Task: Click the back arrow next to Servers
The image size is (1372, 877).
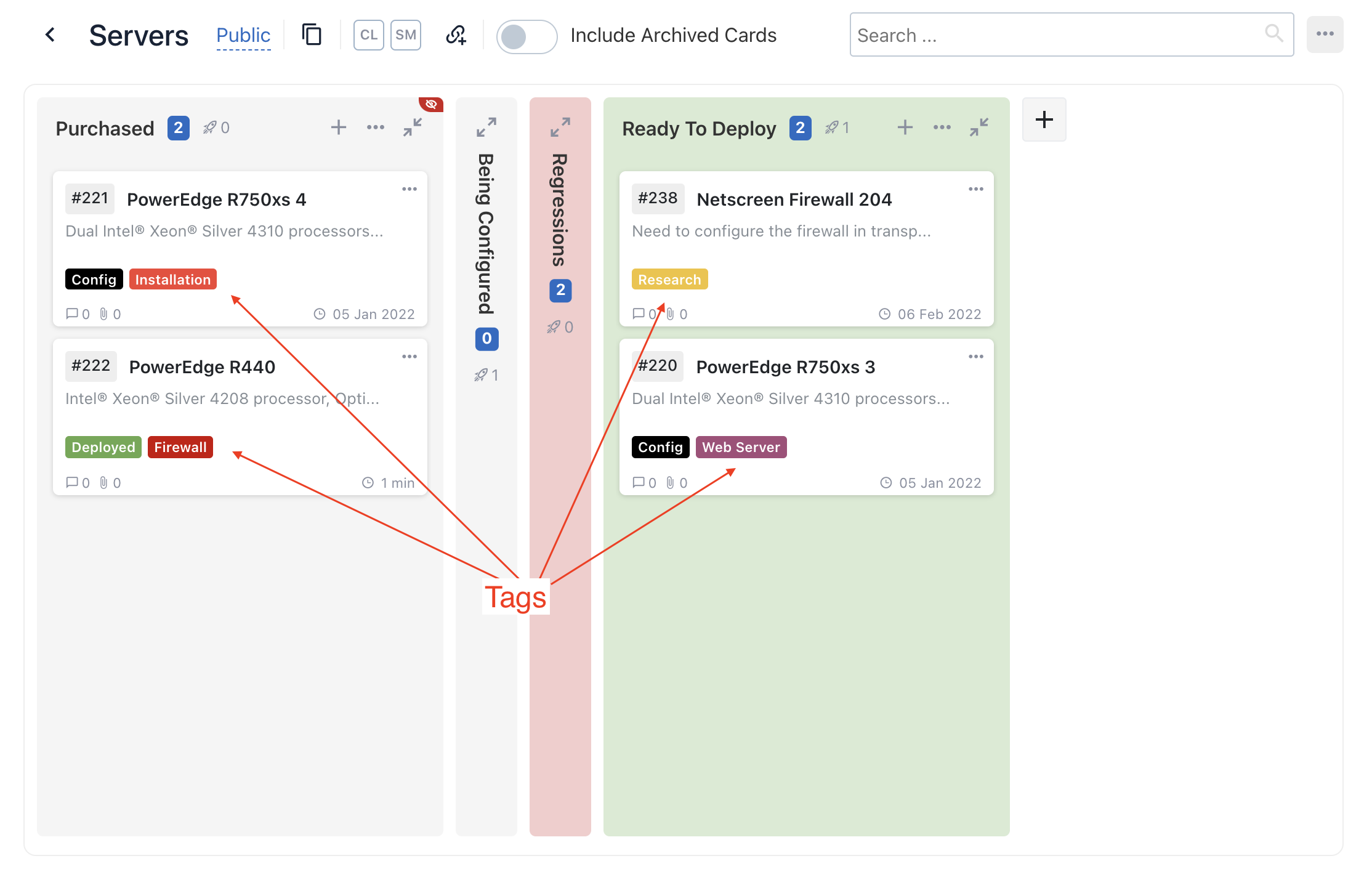Action: [50, 34]
